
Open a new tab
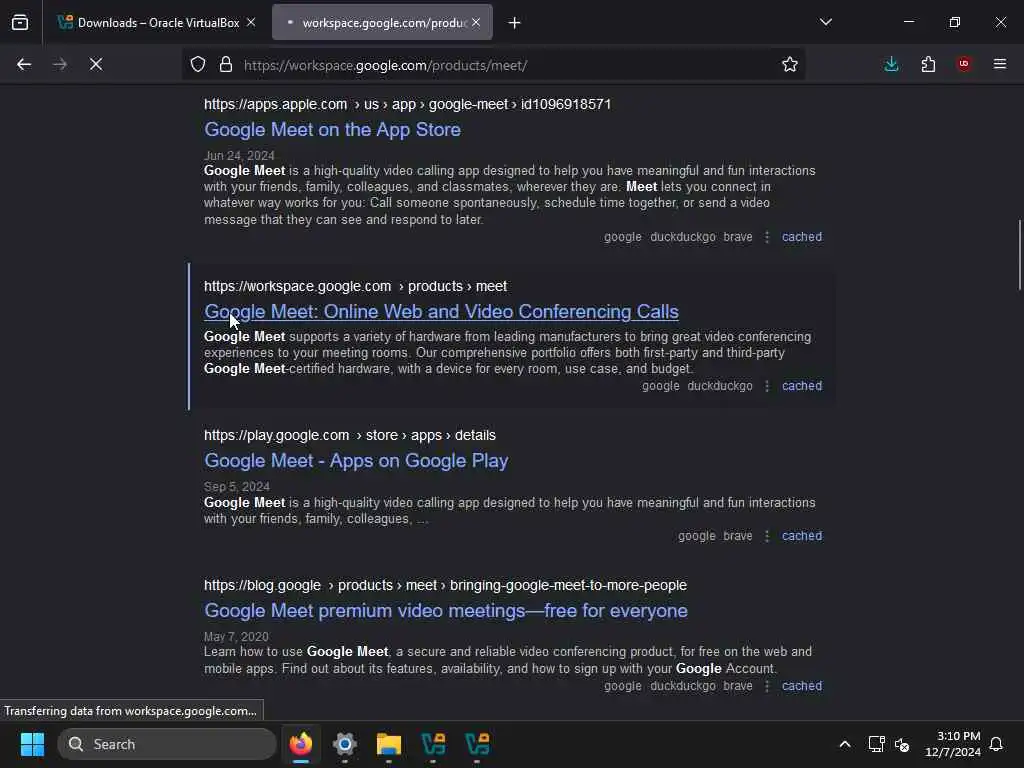click(x=515, y=23)
